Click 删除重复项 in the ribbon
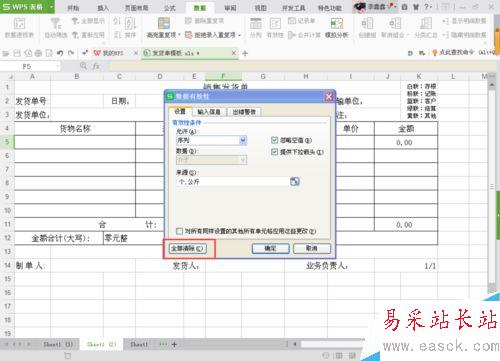This screenshot has height=361, width=500. pyautogui.click(x=204, y=21)
